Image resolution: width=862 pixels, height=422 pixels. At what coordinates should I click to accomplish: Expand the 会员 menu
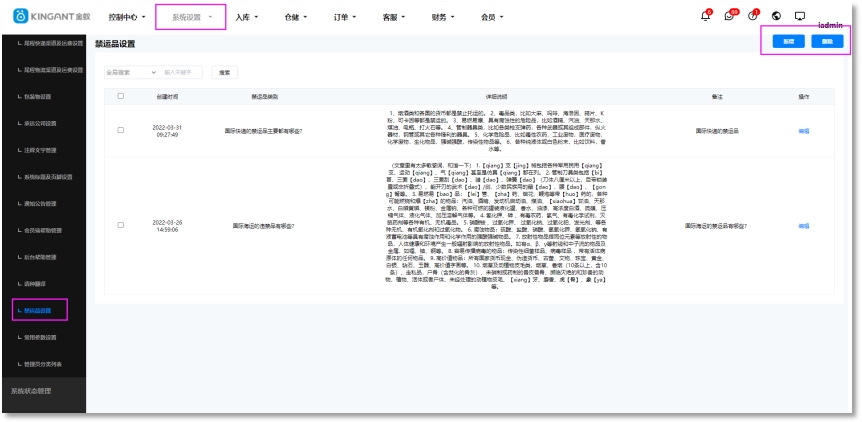click(x=492, y=17)
